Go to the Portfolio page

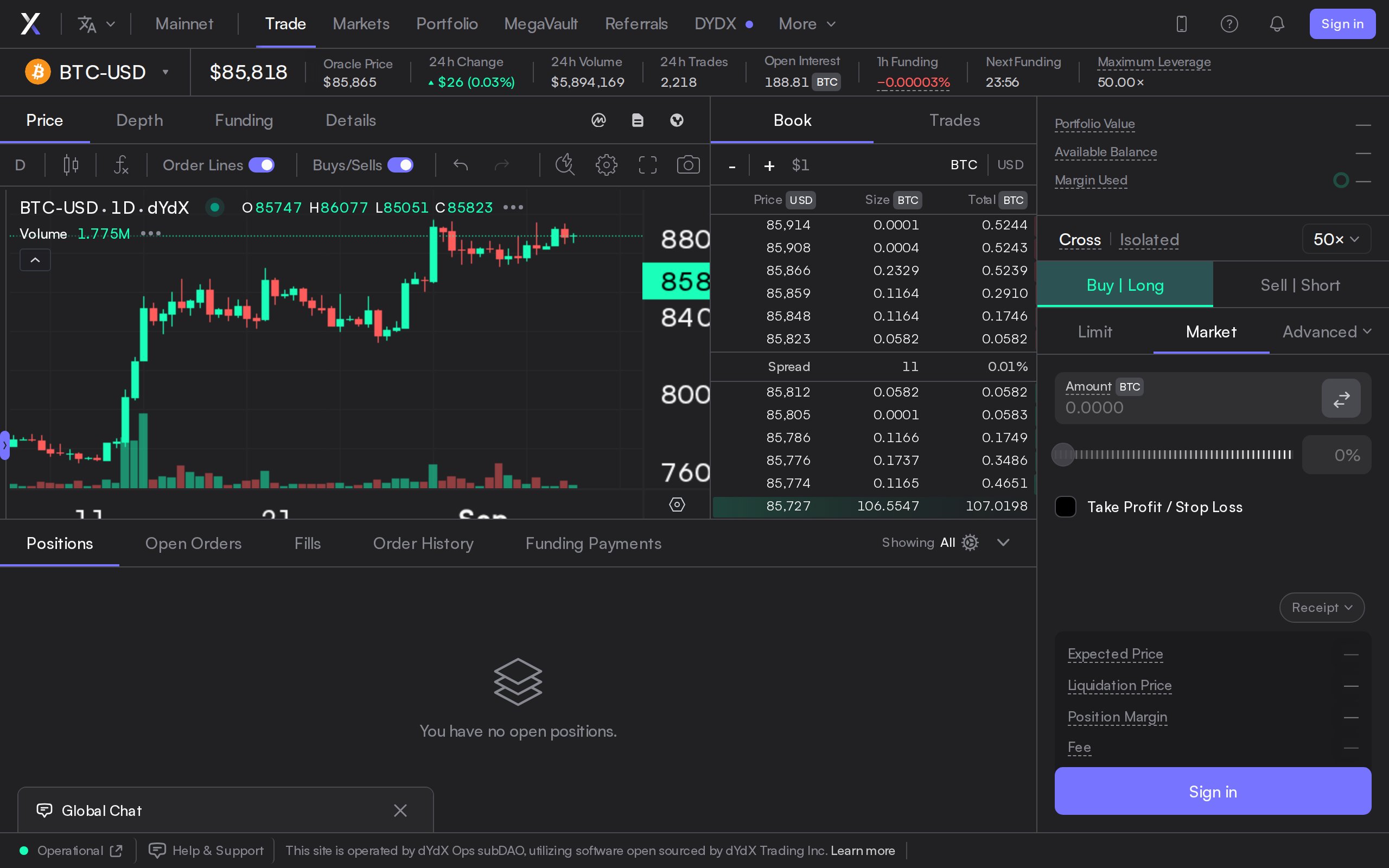click(447, 24)
